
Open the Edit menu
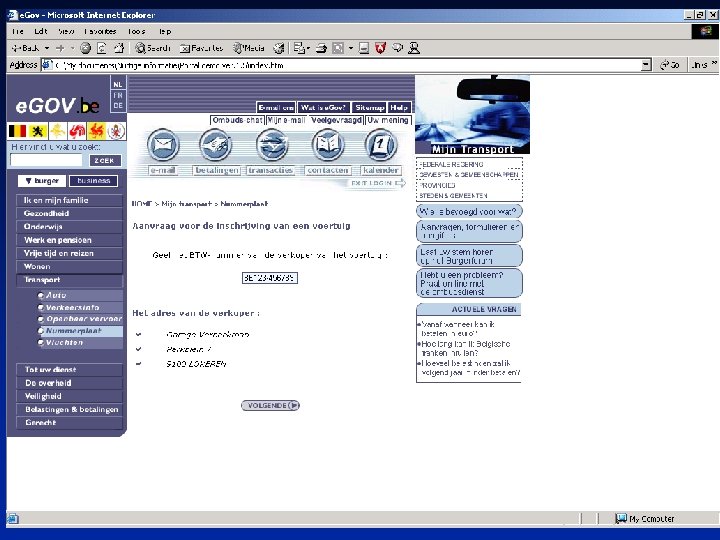click(41, 31)
